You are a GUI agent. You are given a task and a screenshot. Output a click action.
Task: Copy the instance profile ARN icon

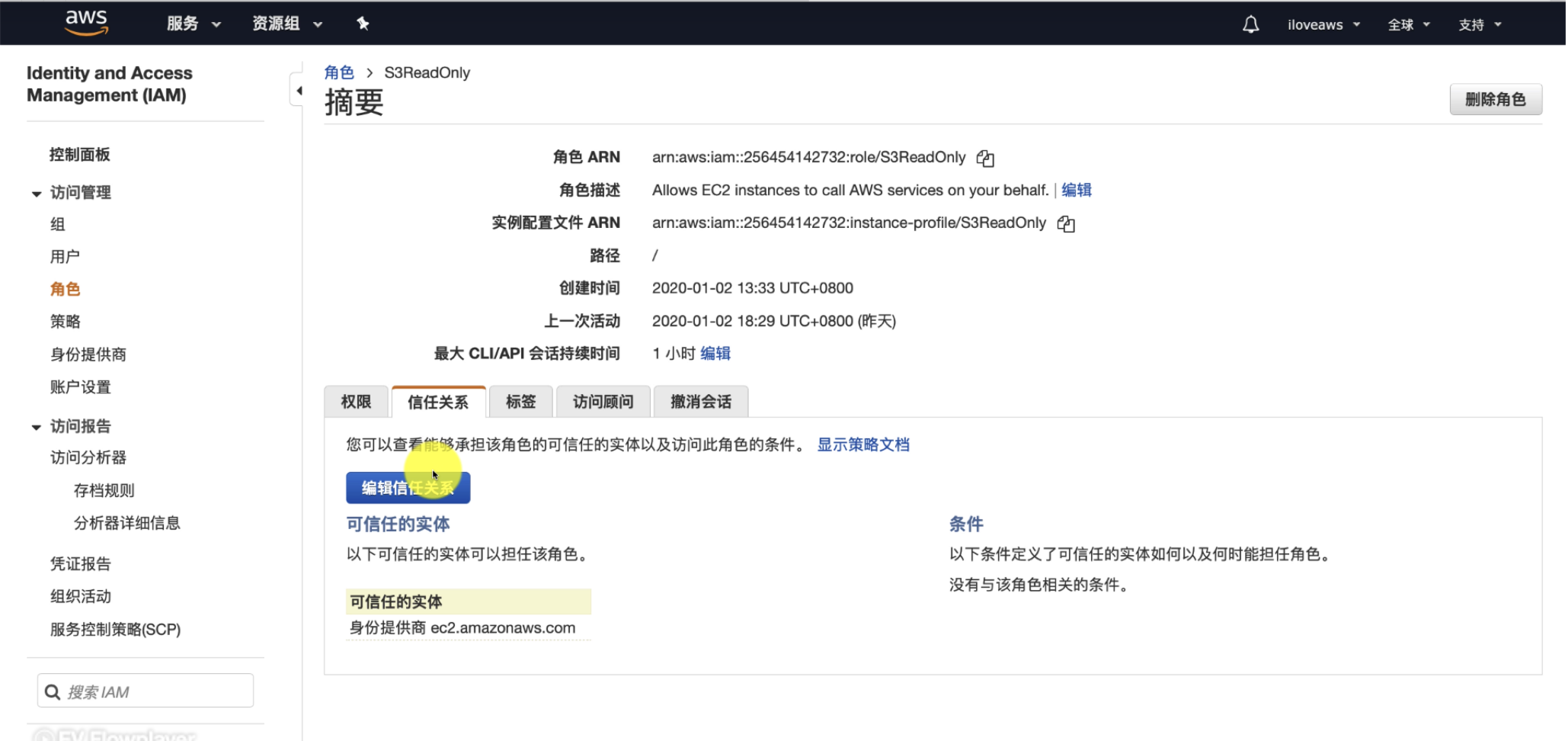(x=1066, y=223)
